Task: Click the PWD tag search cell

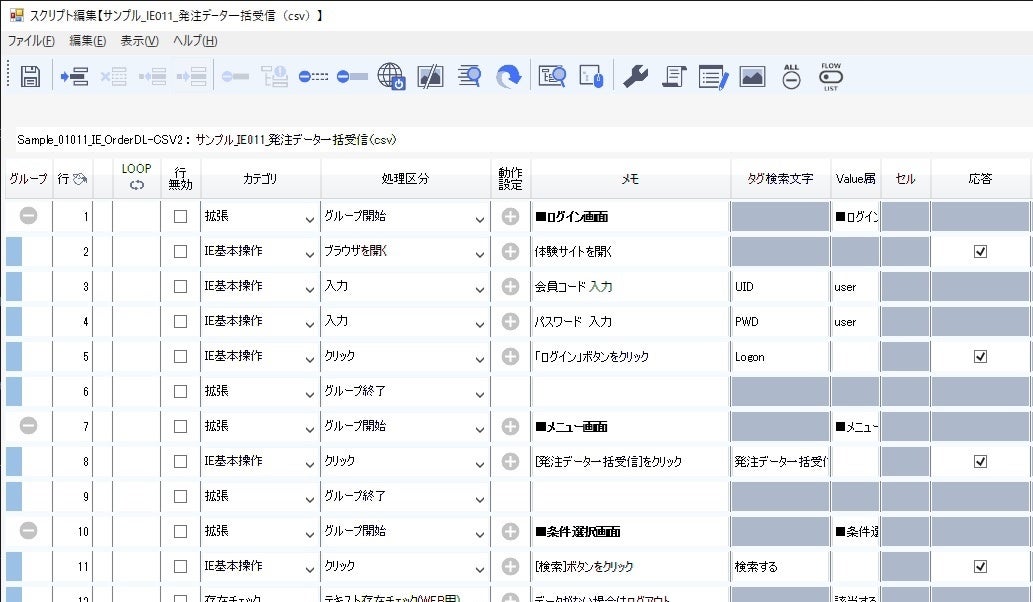Action: [780, 321]
